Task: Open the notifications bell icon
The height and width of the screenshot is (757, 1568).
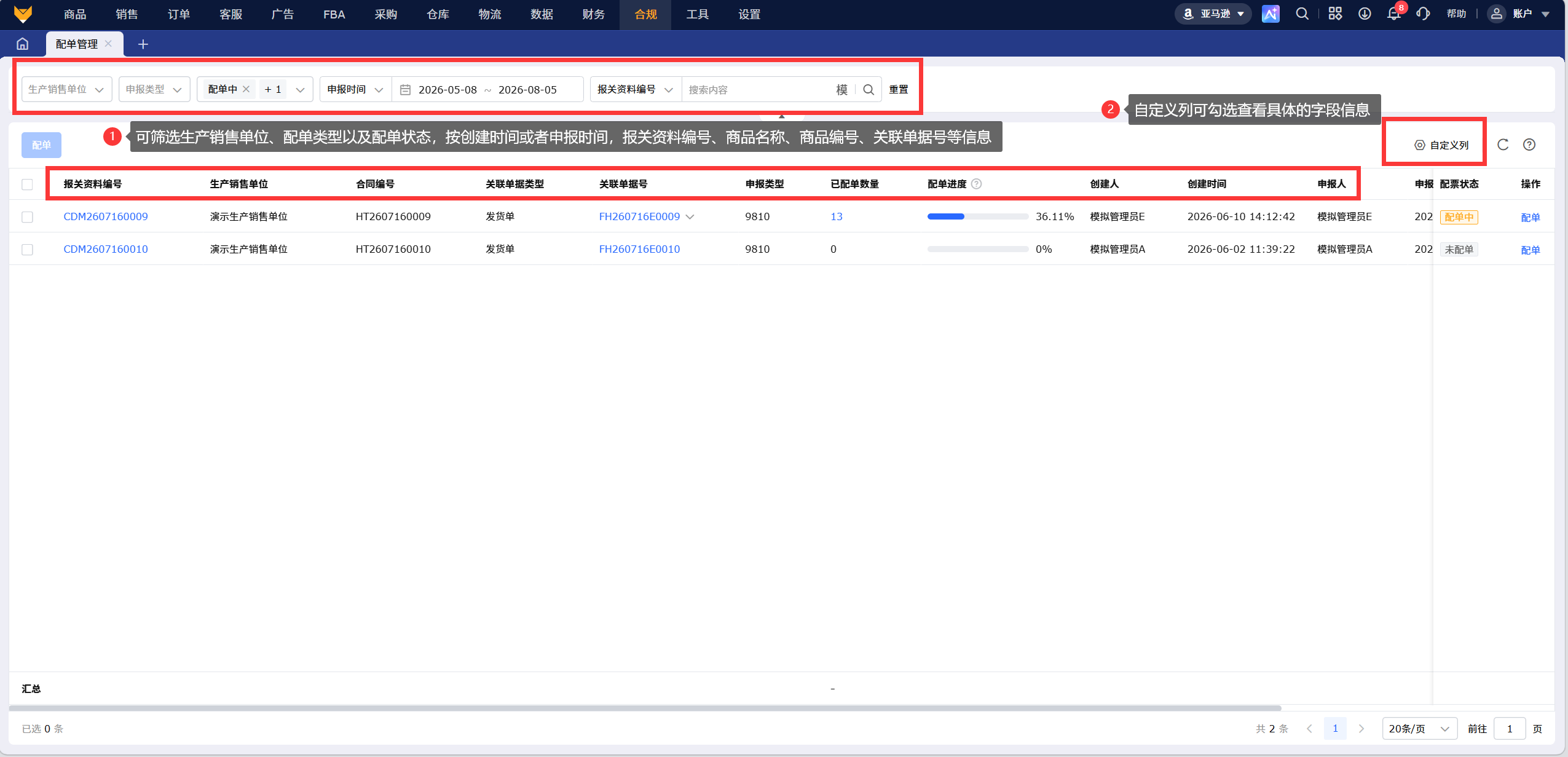Action: pos(1393,14)
